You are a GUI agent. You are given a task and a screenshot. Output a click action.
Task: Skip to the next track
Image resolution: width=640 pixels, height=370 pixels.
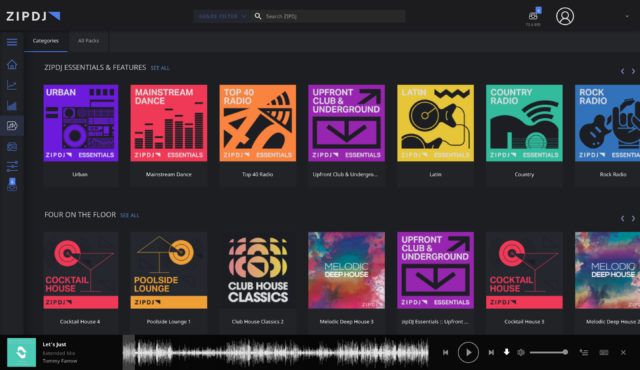[x=491, y=352]
